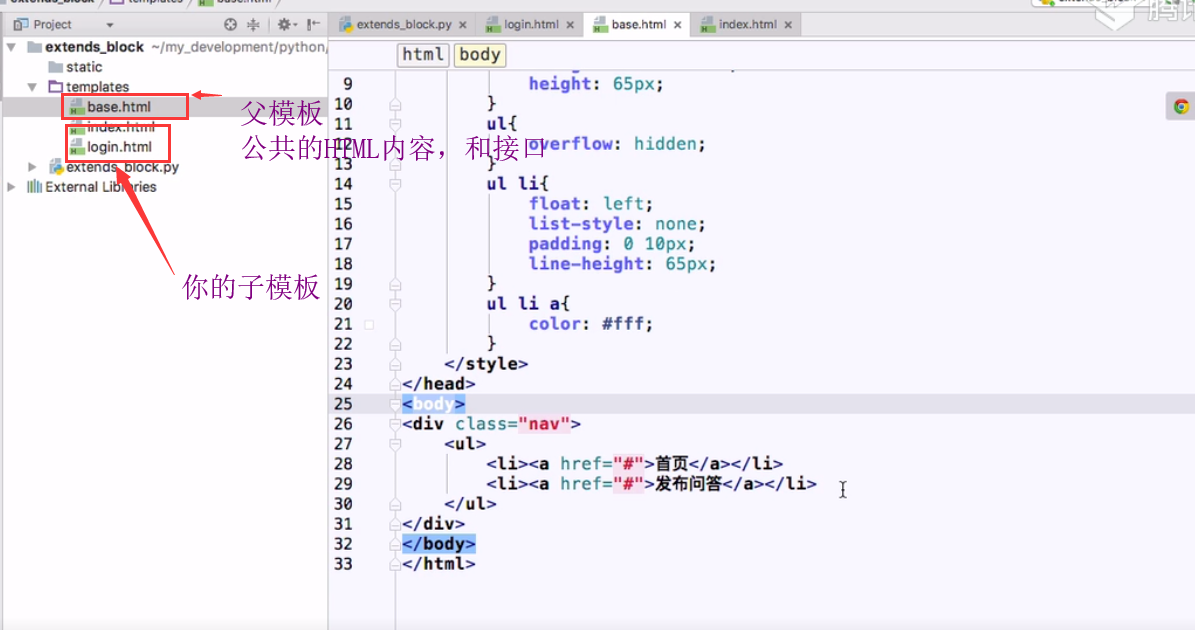1195x630 pixels.
Task: Expand the External Libraries node arrow
Action: pyautogui.click(x=11, y=187)
